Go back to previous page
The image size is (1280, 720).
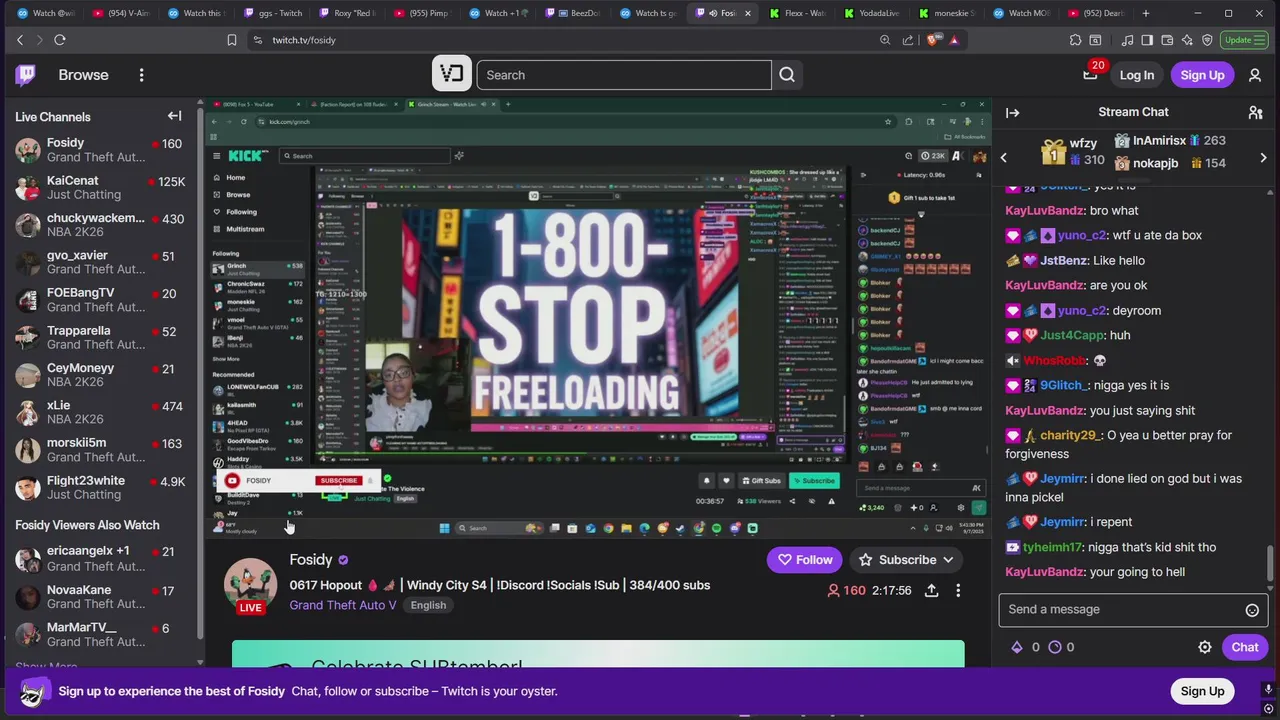[20, 40]
